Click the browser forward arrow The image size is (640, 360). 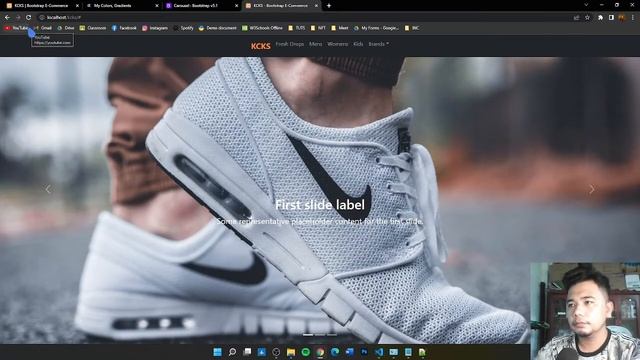(18, 18)
